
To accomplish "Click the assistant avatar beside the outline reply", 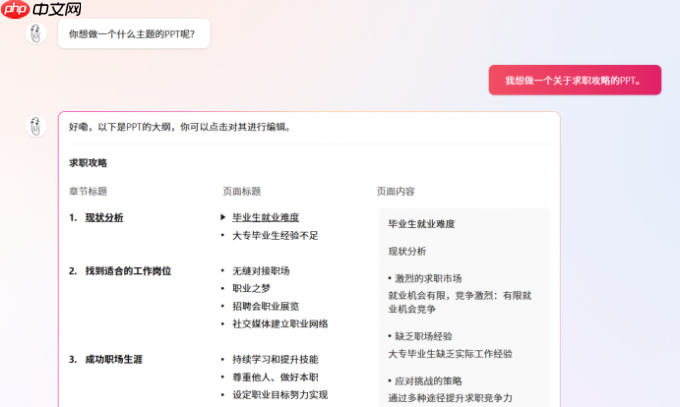I will (x=36, y=126).
